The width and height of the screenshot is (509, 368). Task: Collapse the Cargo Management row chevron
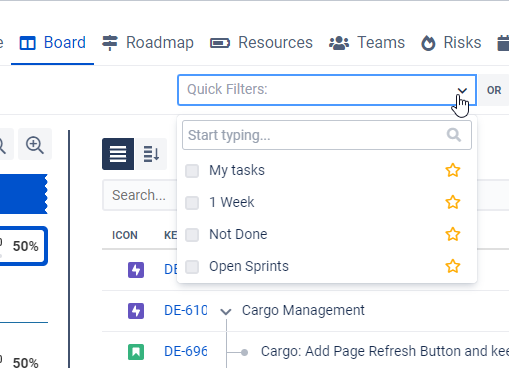click(x=226, y=311)
